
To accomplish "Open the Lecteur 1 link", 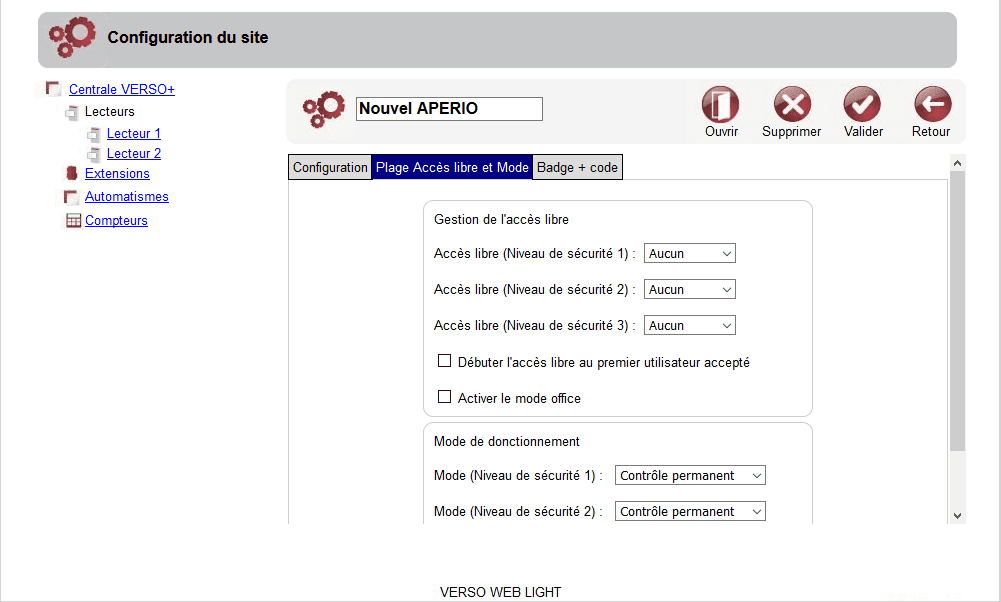I will (133, 133).
